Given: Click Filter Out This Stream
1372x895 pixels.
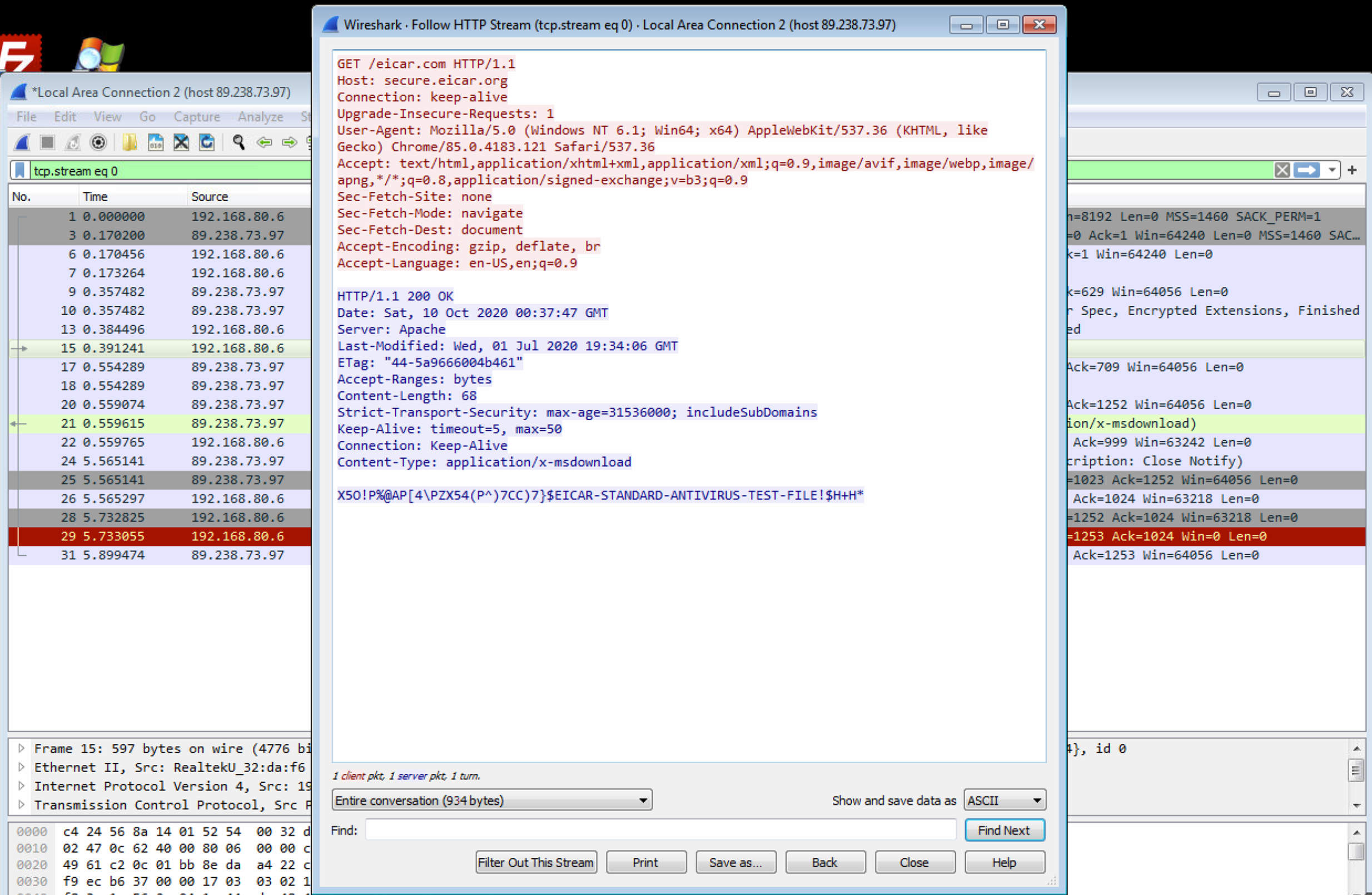Looking at the screenshot, I should [535, 862].
